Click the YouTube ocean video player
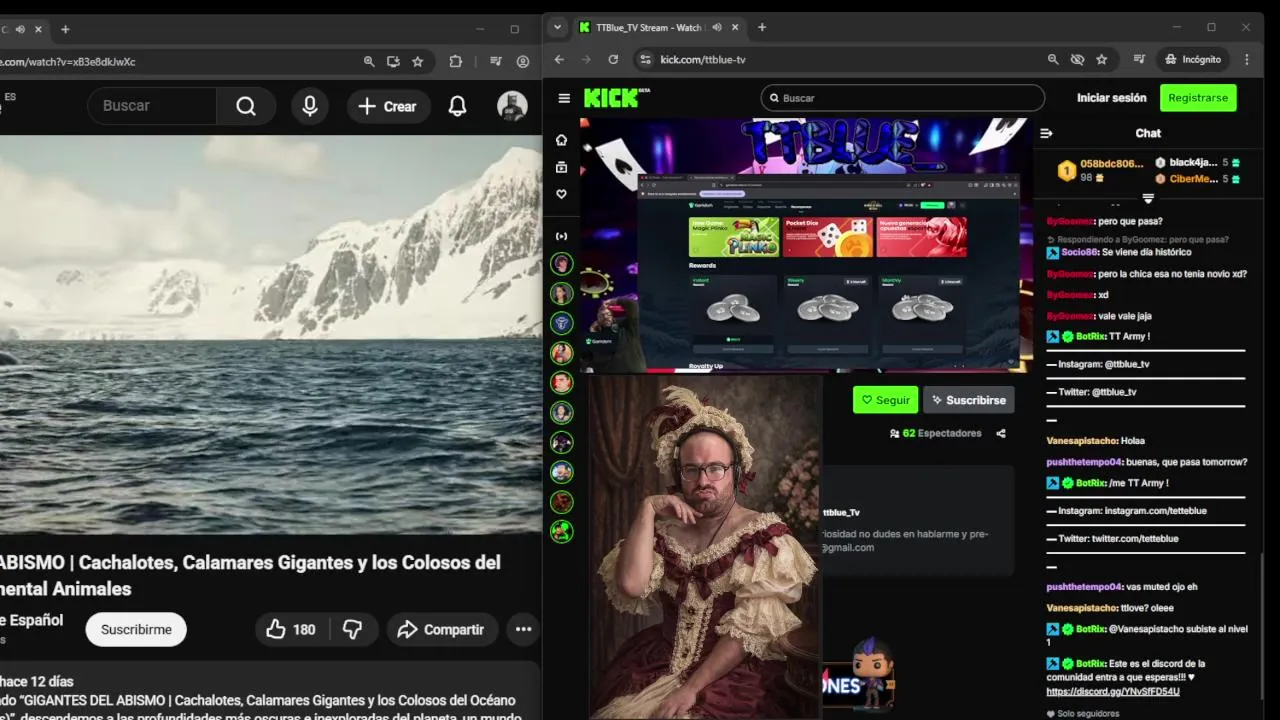The width and height of the screenshot is (1280, 720). coord(270,334)
